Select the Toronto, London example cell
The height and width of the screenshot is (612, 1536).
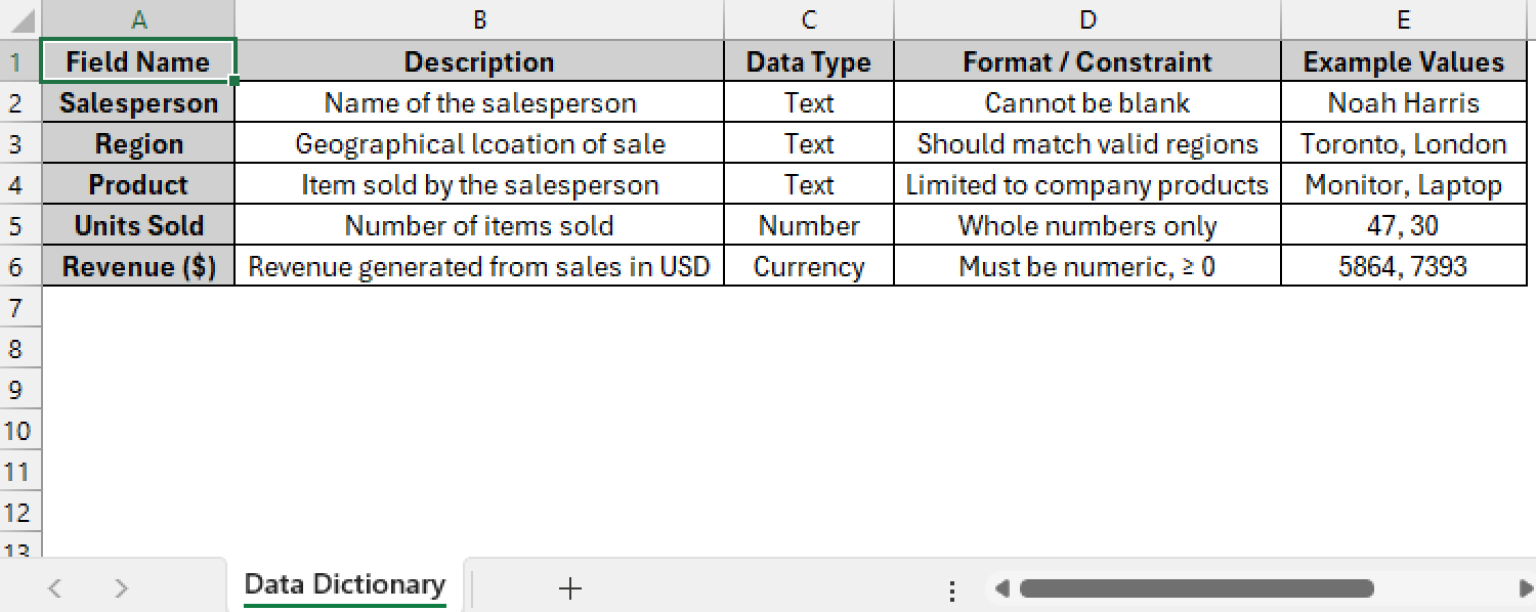(x=1403, y=143)
